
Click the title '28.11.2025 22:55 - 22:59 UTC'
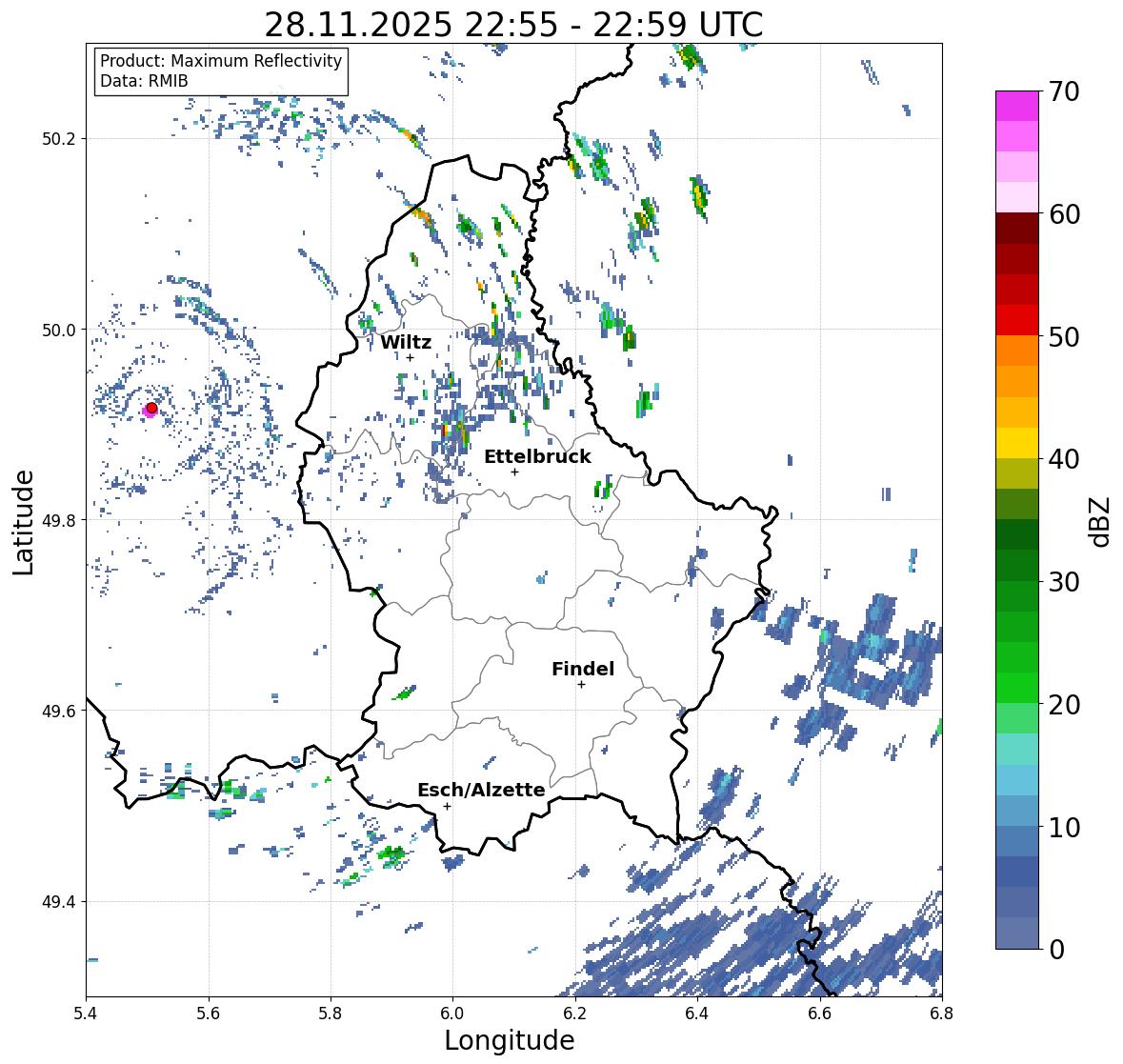pos(513,25)
